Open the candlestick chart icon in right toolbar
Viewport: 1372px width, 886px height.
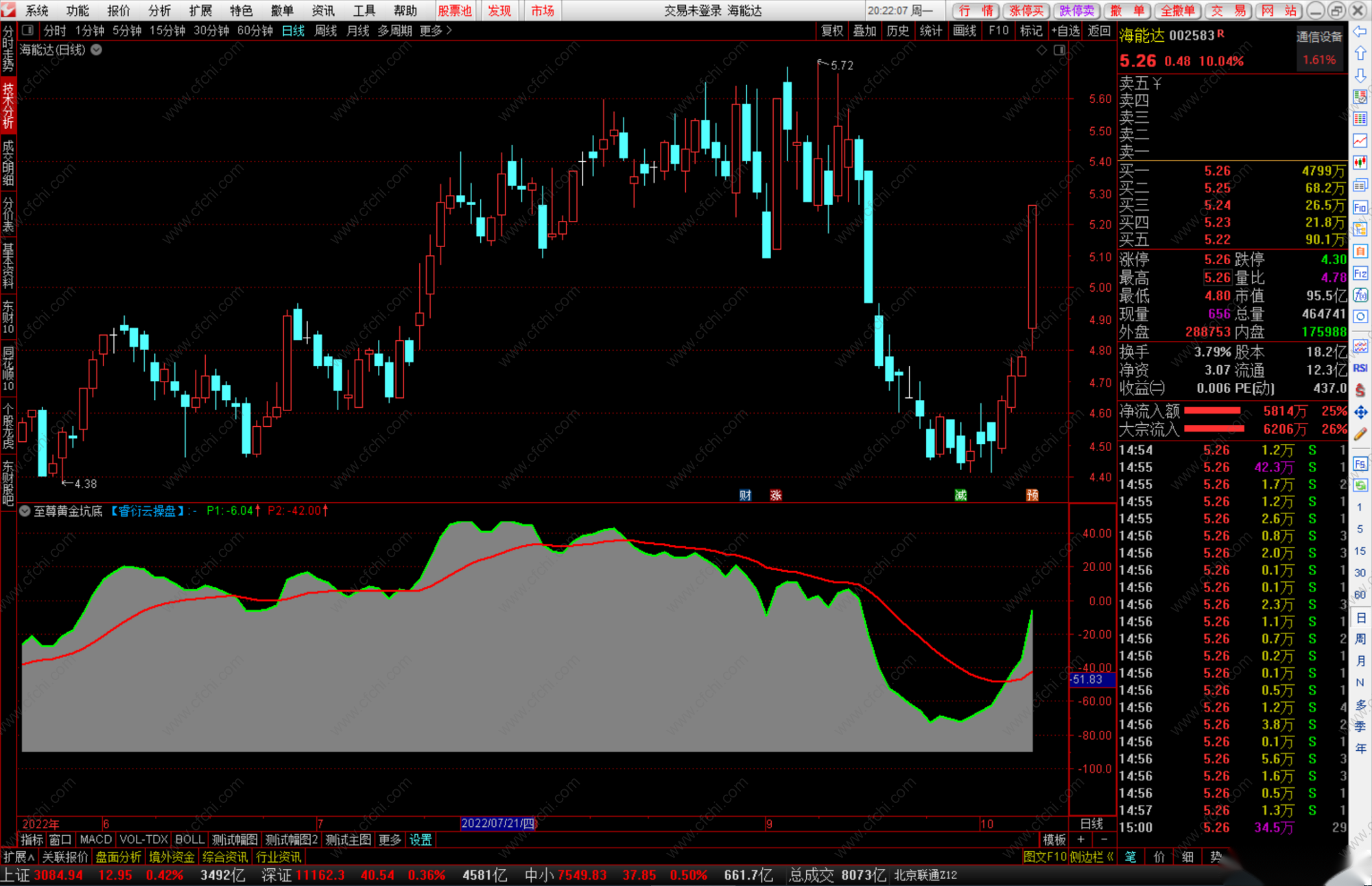coord(1360,163)
